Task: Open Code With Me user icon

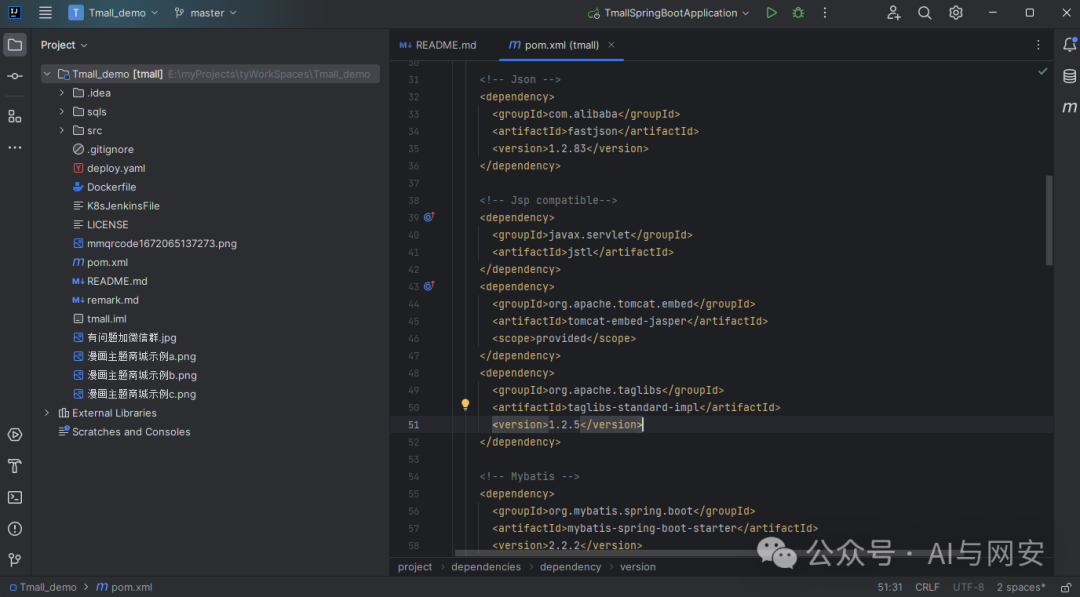Action: tap(893, 12)
